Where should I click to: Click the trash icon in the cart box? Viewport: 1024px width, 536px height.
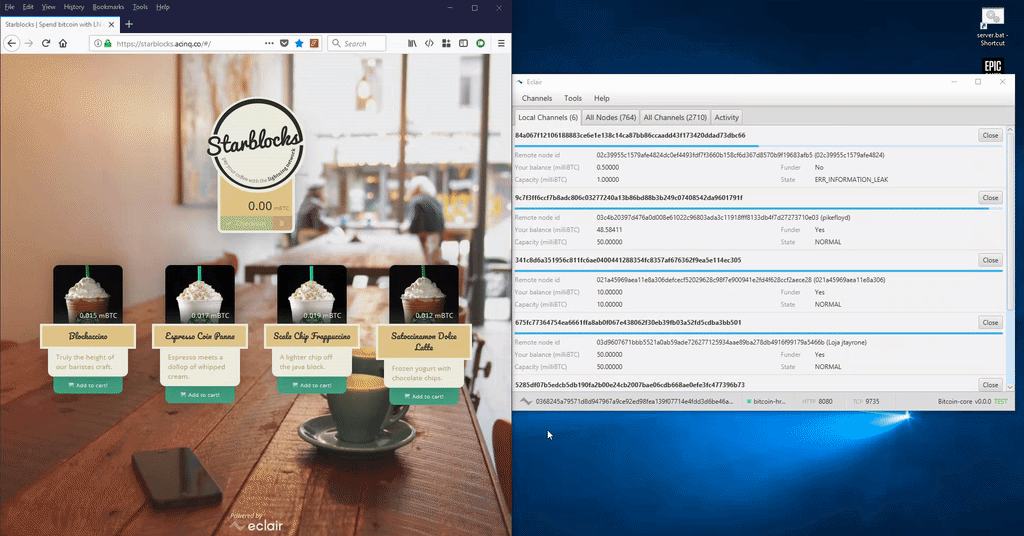282,223
